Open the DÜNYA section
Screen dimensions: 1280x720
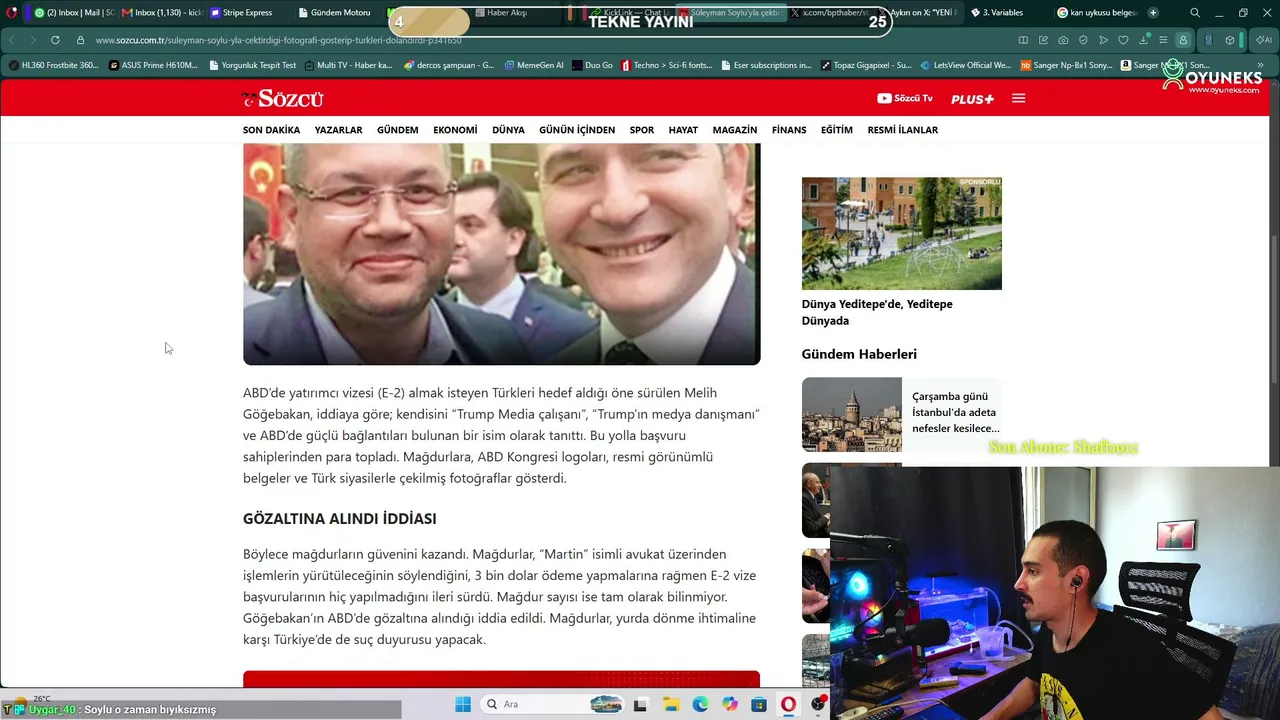[x=508, y=130]
